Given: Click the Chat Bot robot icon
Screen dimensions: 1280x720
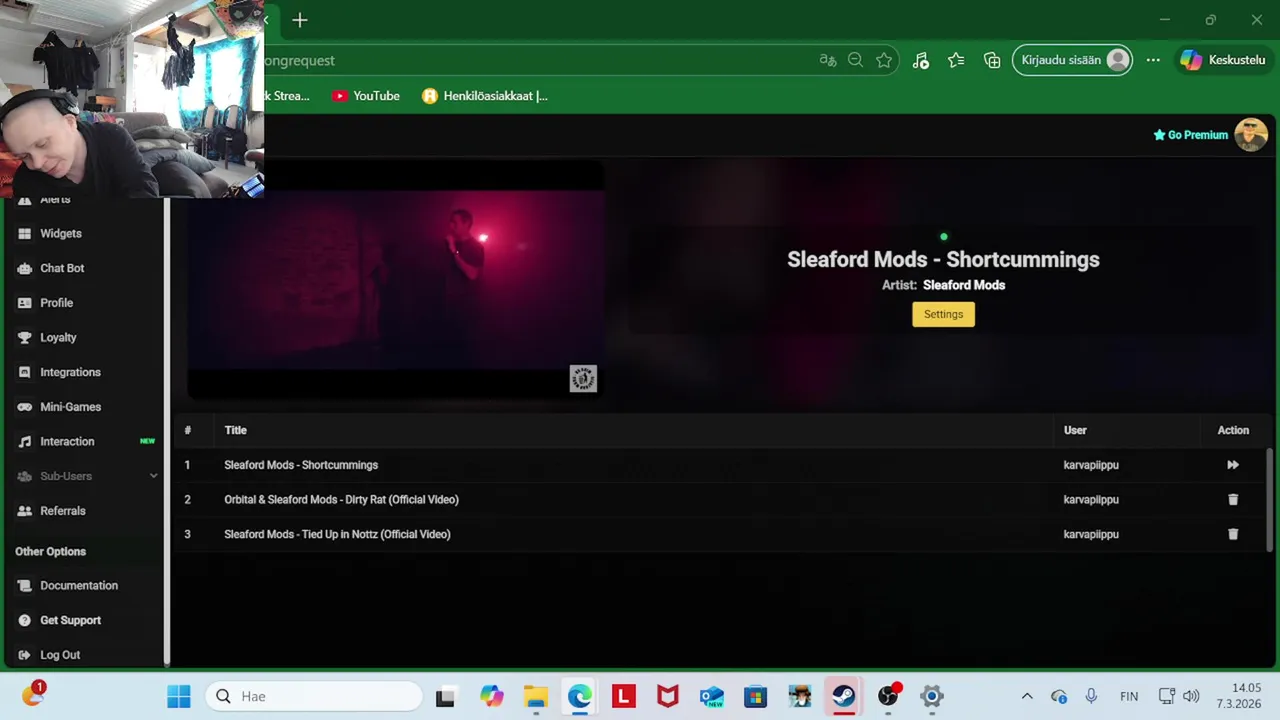Looking at the screenshot, I should 25,268.
